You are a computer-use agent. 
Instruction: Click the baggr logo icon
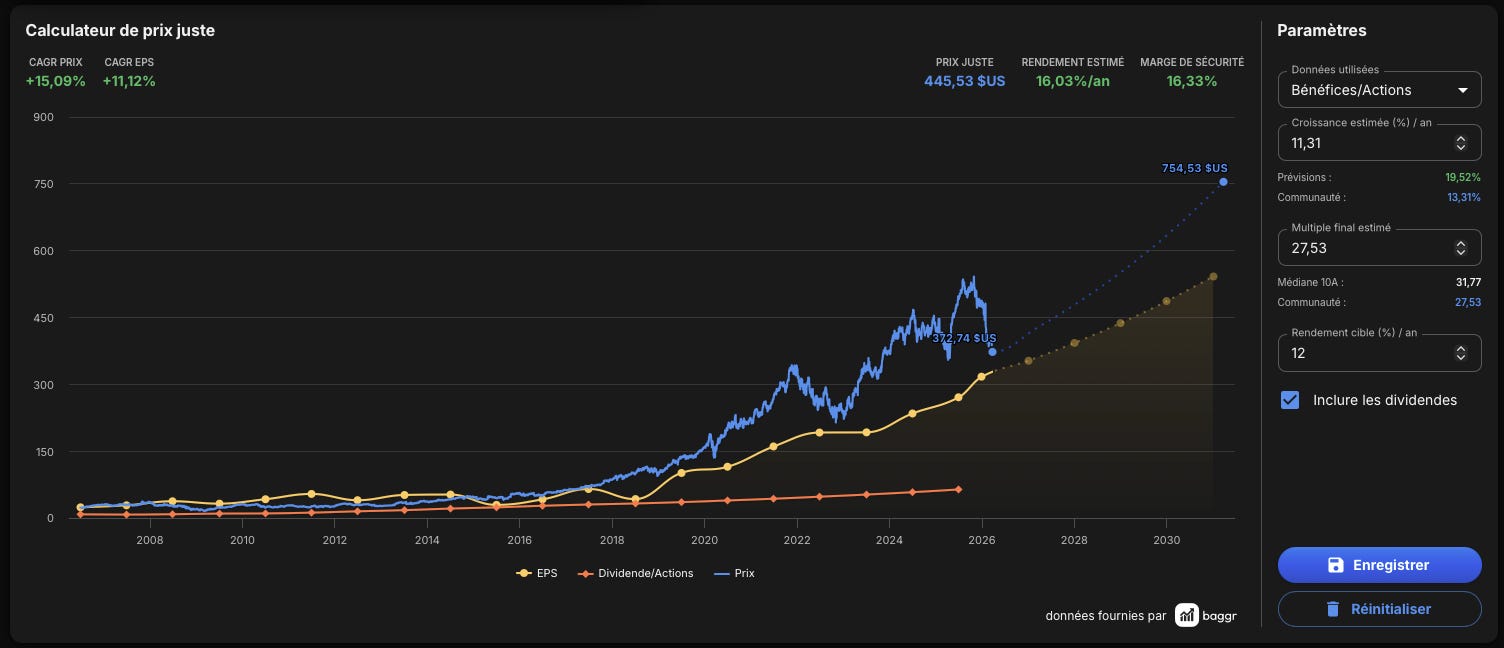tap(1186, 615)
